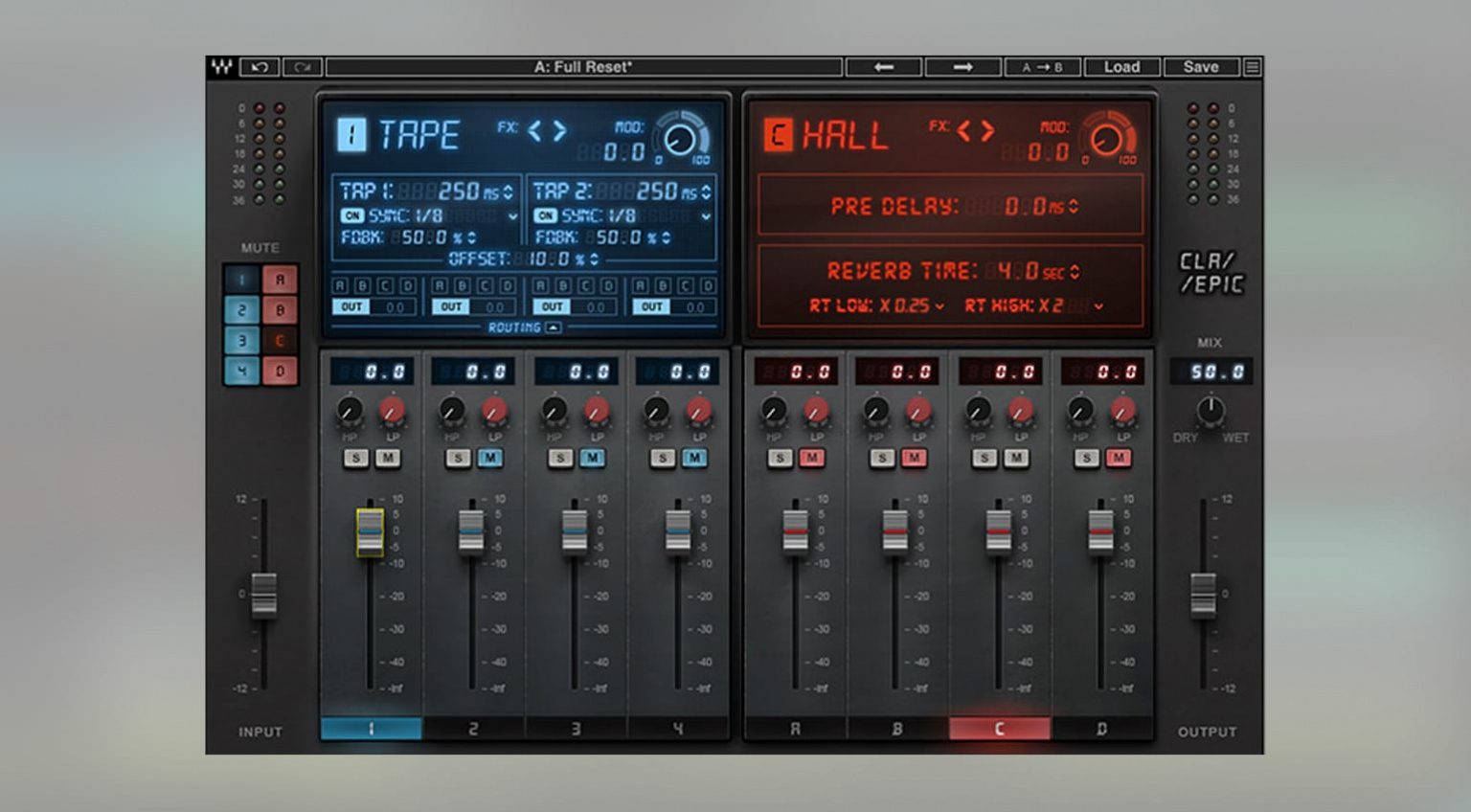
Task: Click the Waves logo icon top left
Action: pyautogui.click(x=224, y=67)
